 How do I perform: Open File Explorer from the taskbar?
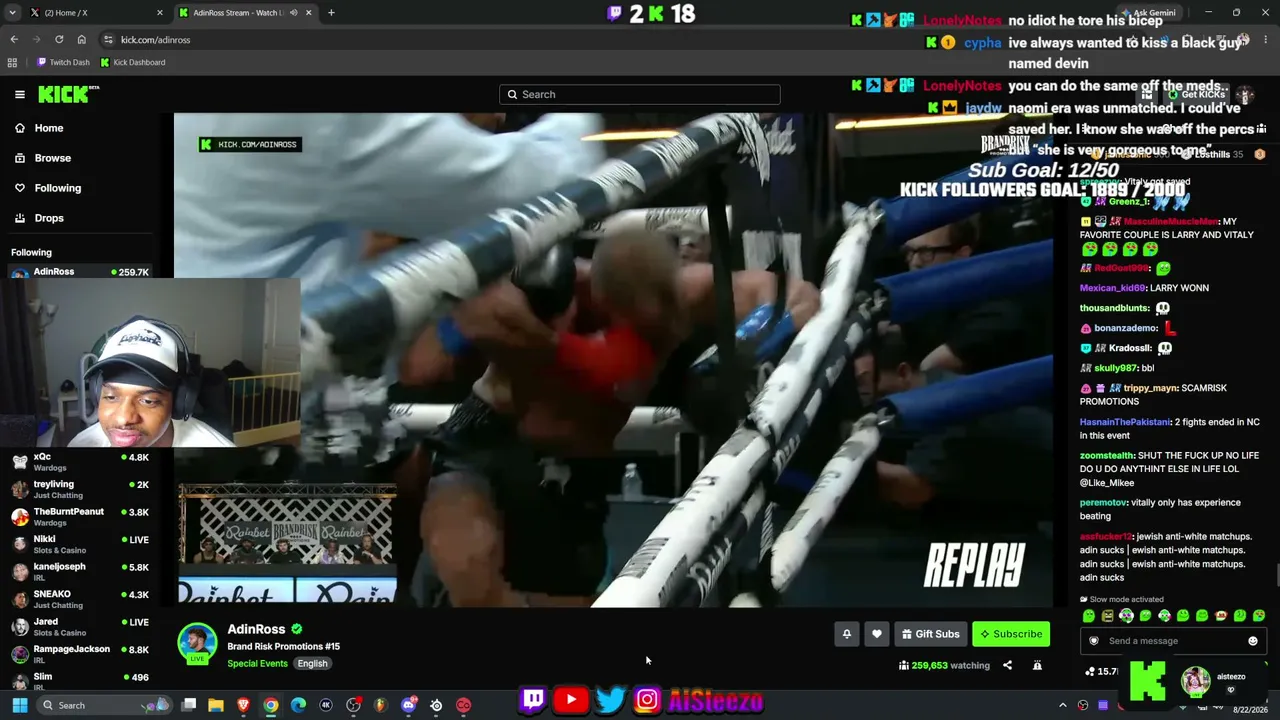pyautogui.click(x=216, y=705)
